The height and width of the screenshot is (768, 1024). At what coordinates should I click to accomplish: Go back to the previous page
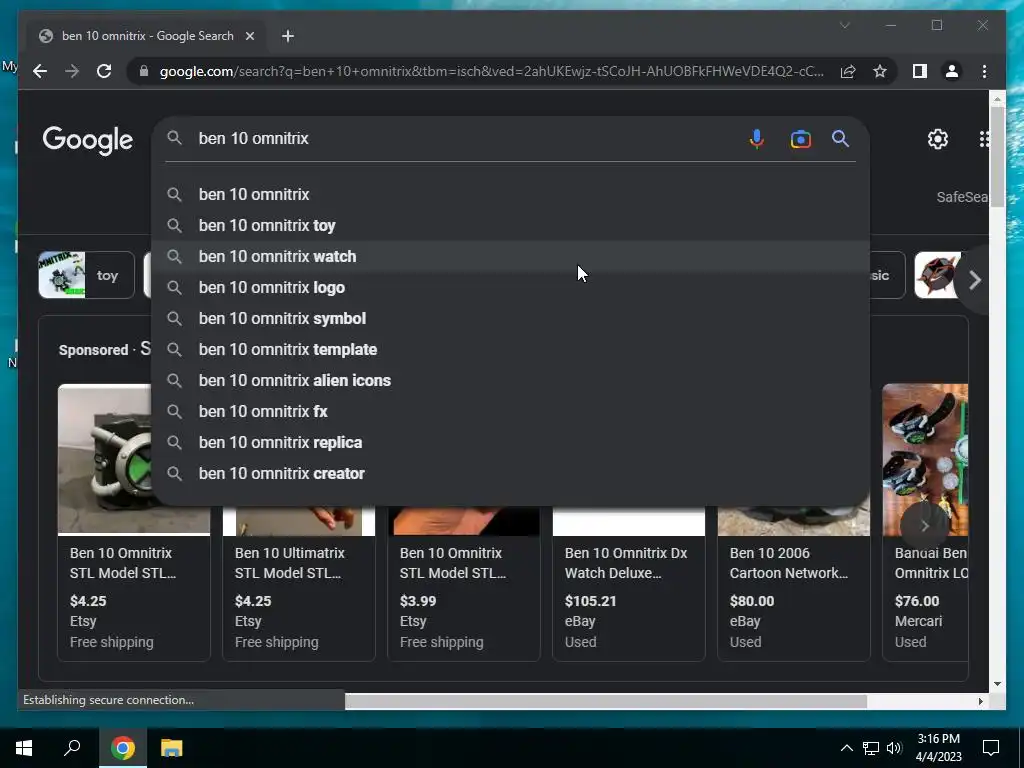click(x=40, y=71)
